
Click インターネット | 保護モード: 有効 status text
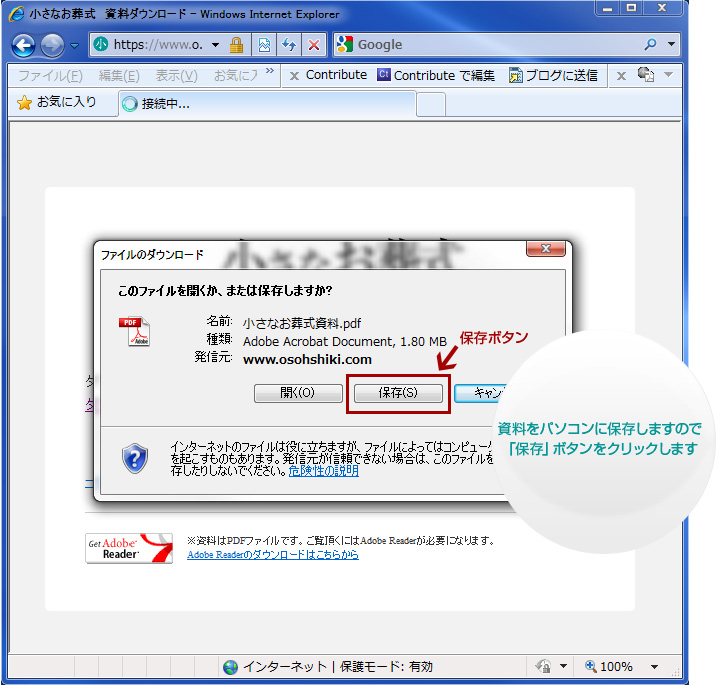pos(337,667)
